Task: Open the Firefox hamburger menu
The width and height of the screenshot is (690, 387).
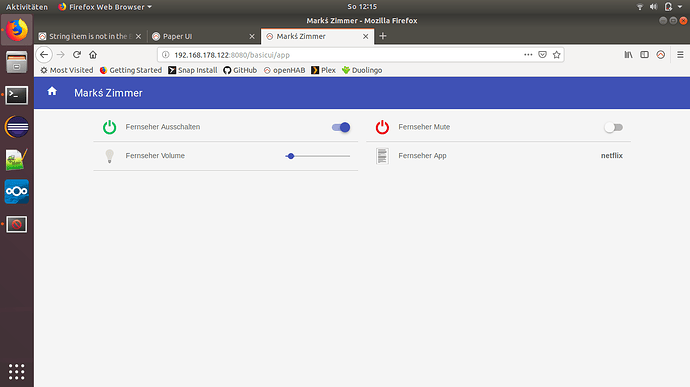Action: (680, 55)
